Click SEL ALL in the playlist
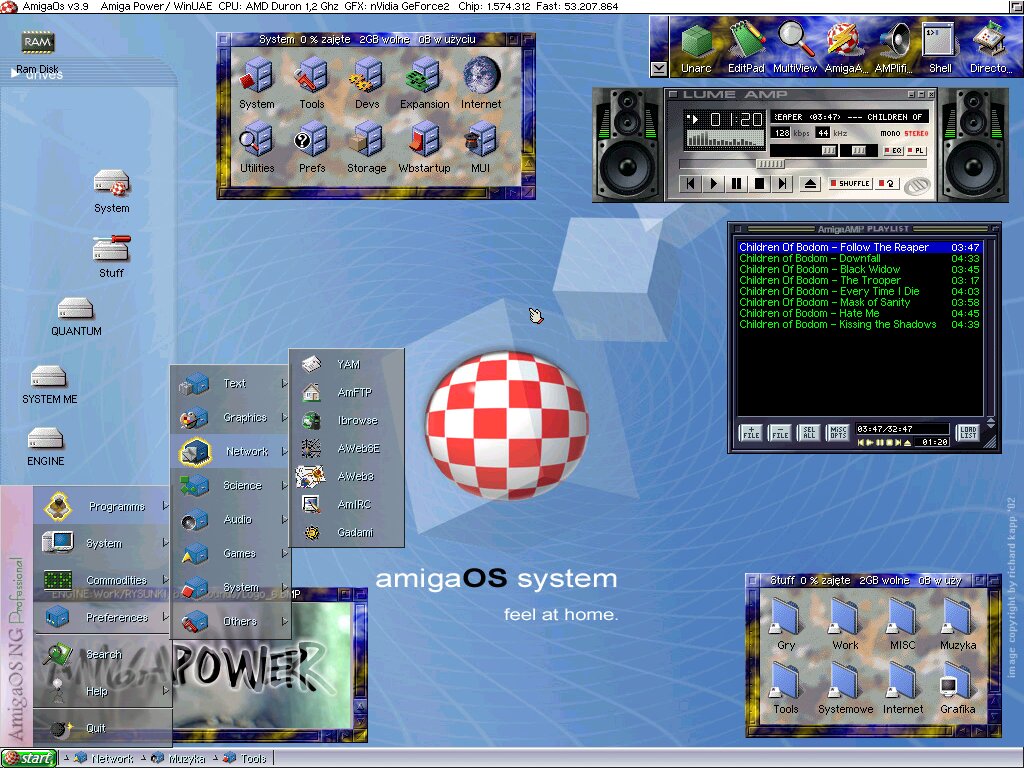Screen dimensions: 1024x768 (808, 432)
